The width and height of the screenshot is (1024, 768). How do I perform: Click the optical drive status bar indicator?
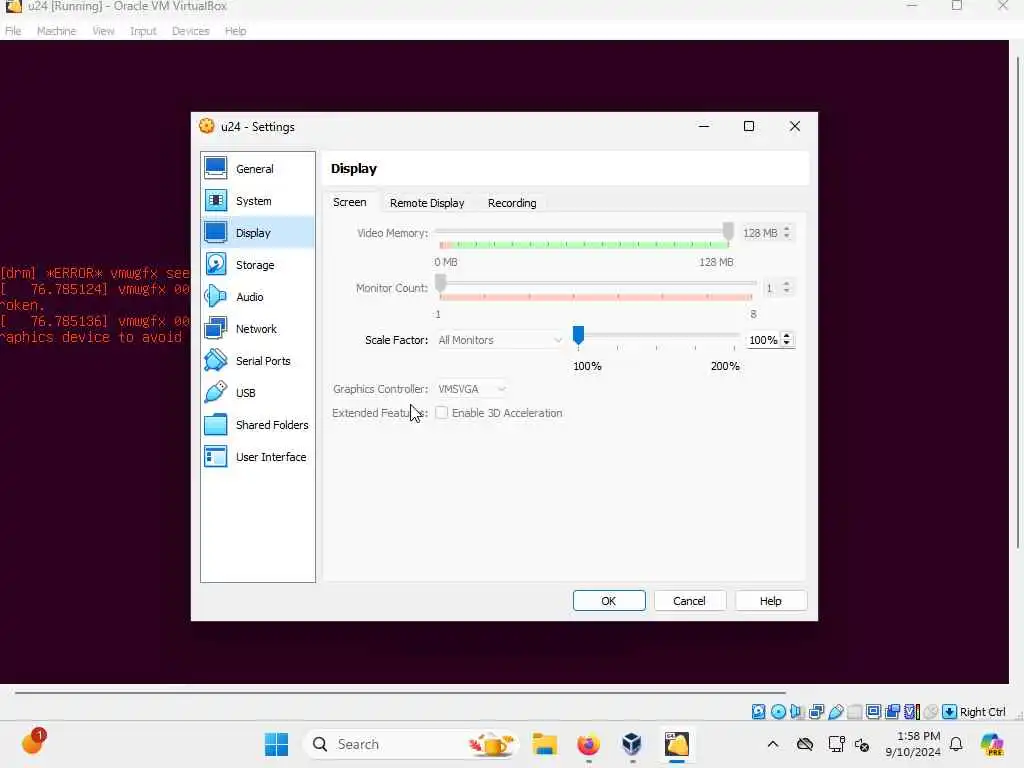point(778,712)
